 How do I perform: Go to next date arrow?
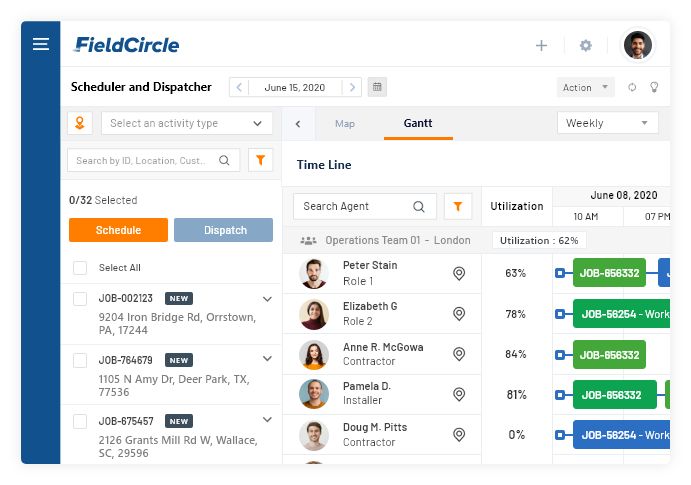click(x=352, y=87)
